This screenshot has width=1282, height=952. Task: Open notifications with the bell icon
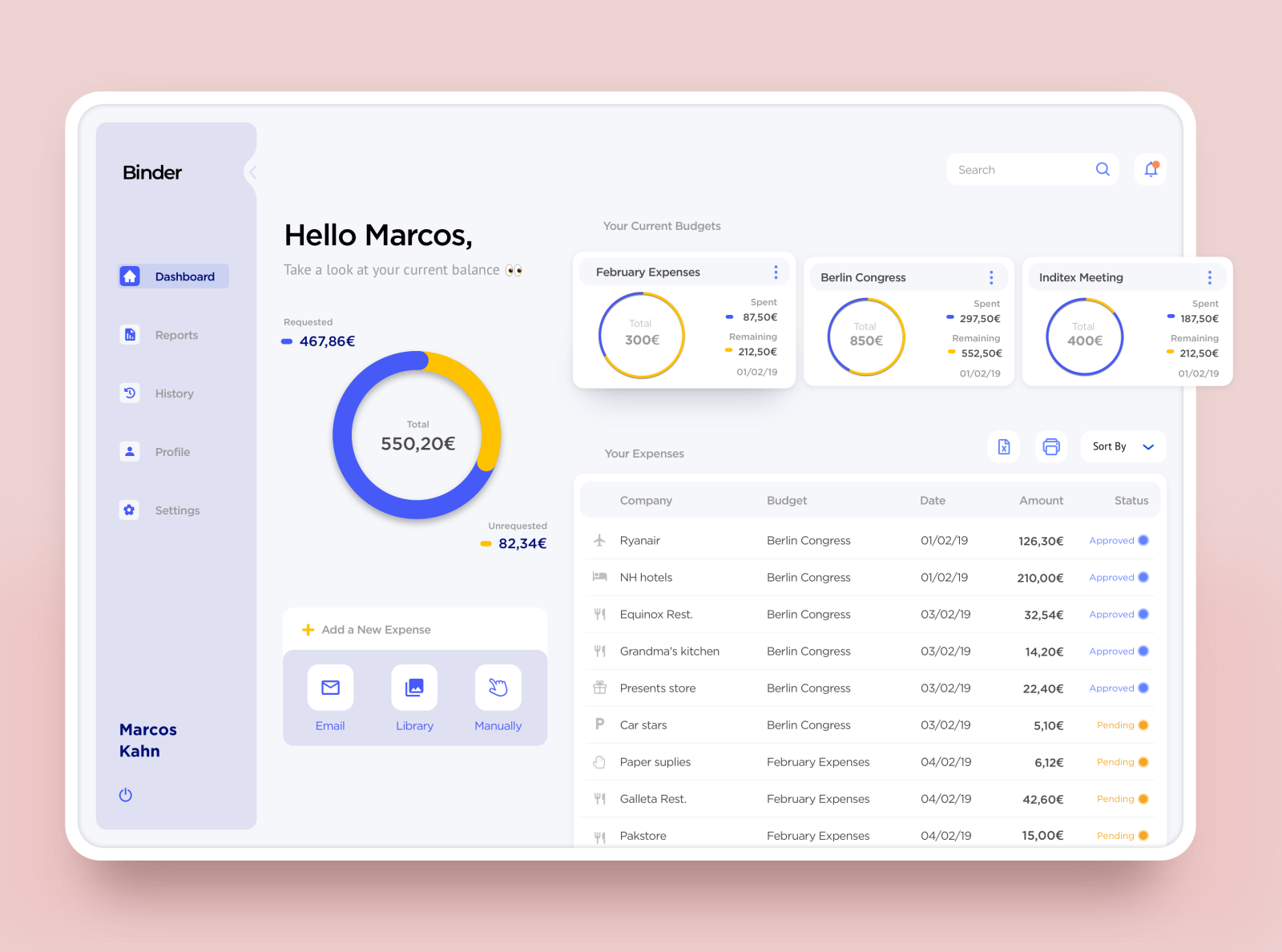pos(1151,169)
